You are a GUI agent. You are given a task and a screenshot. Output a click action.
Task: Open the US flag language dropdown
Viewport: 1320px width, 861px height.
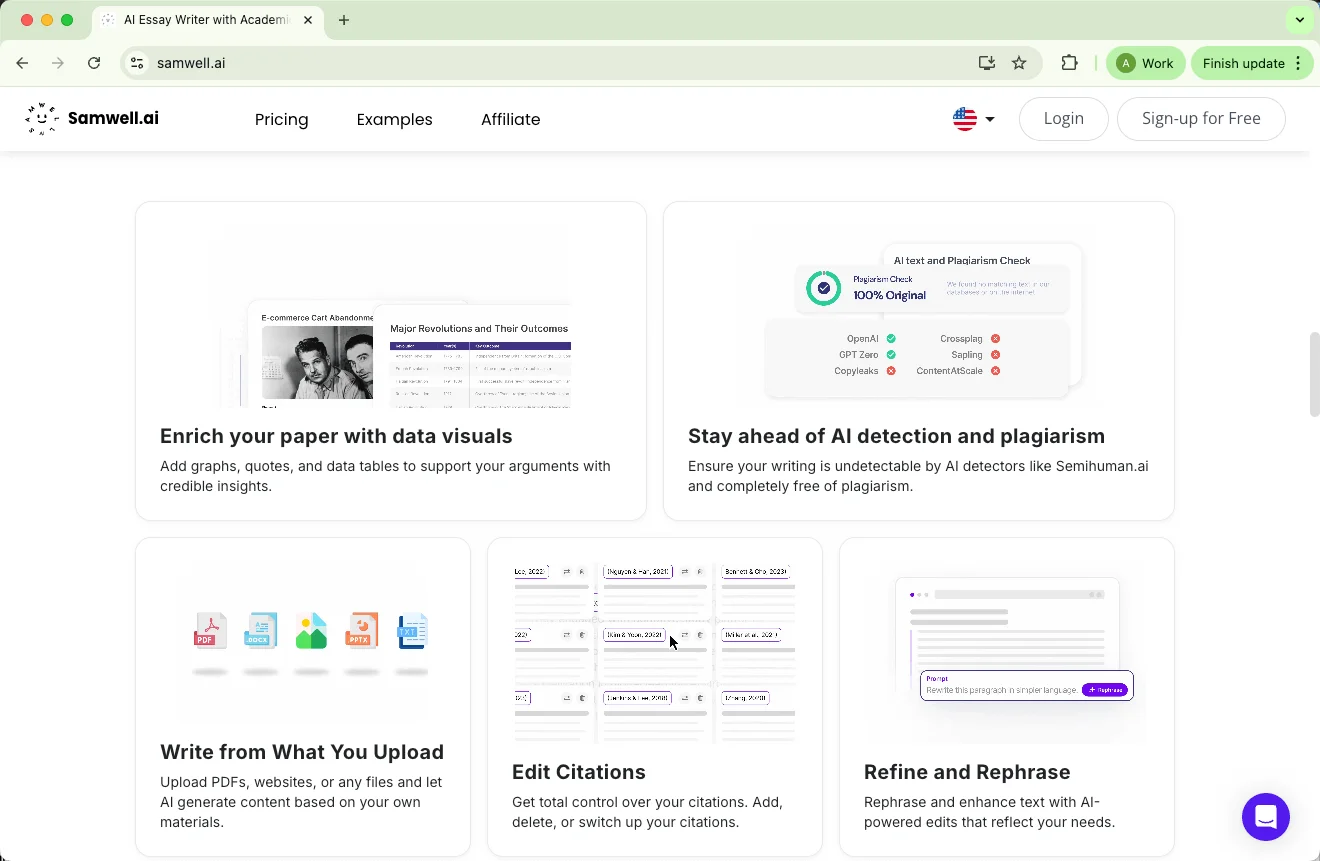(x=973, y=119)
